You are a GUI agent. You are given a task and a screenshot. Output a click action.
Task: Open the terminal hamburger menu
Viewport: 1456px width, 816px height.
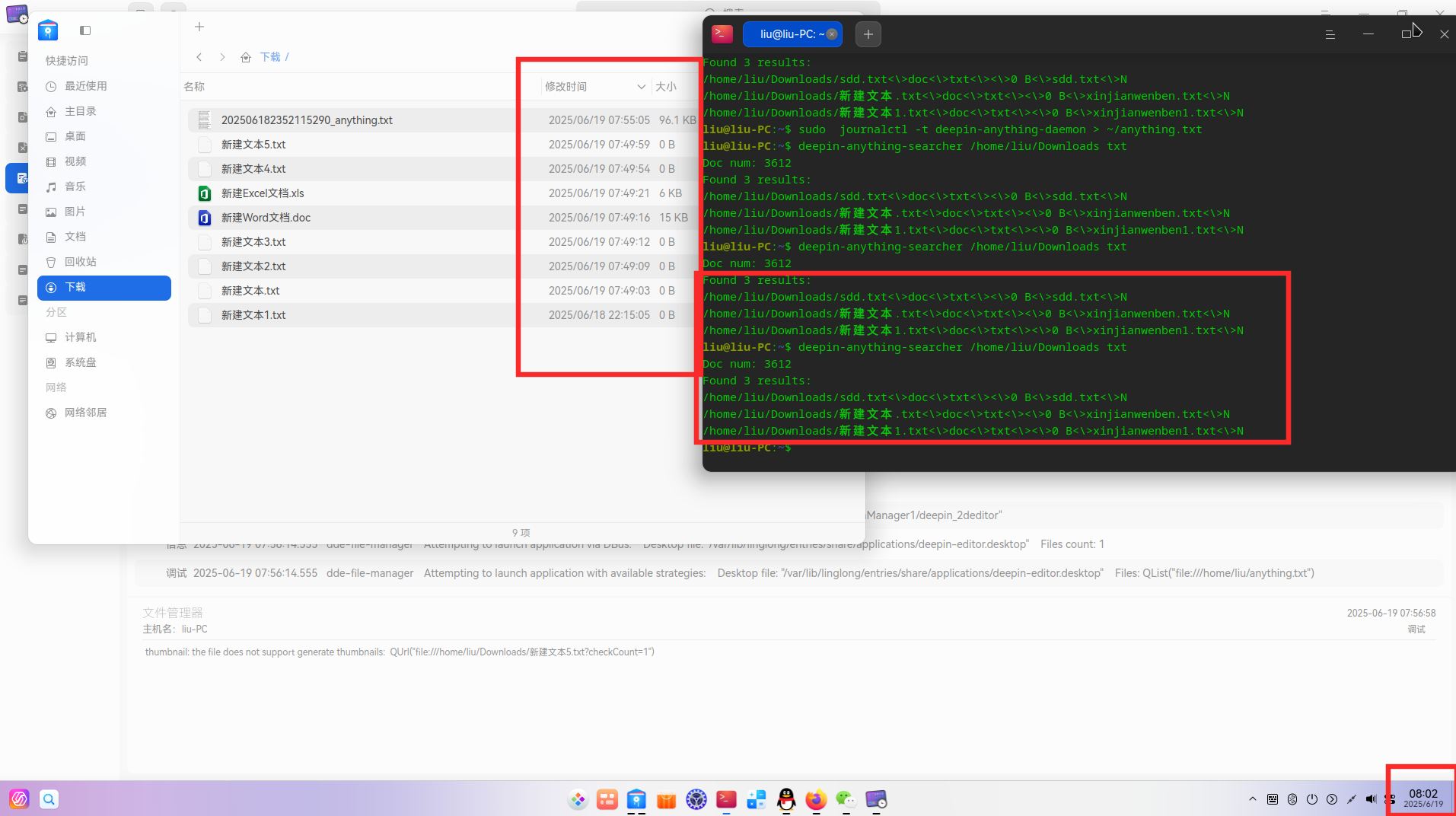(1330, 34)
